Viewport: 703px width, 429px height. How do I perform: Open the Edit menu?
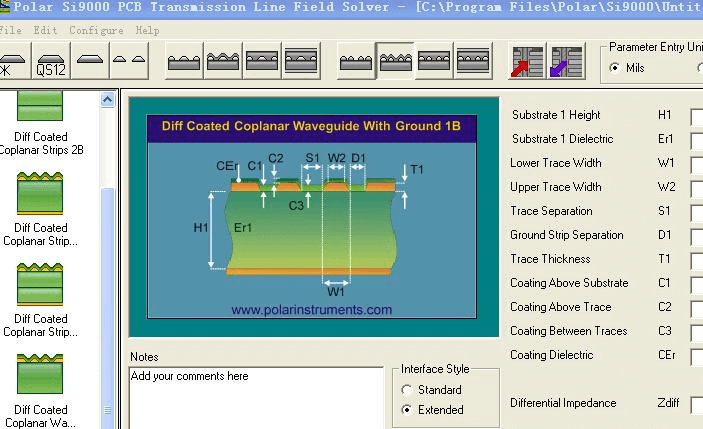(45, 31)
